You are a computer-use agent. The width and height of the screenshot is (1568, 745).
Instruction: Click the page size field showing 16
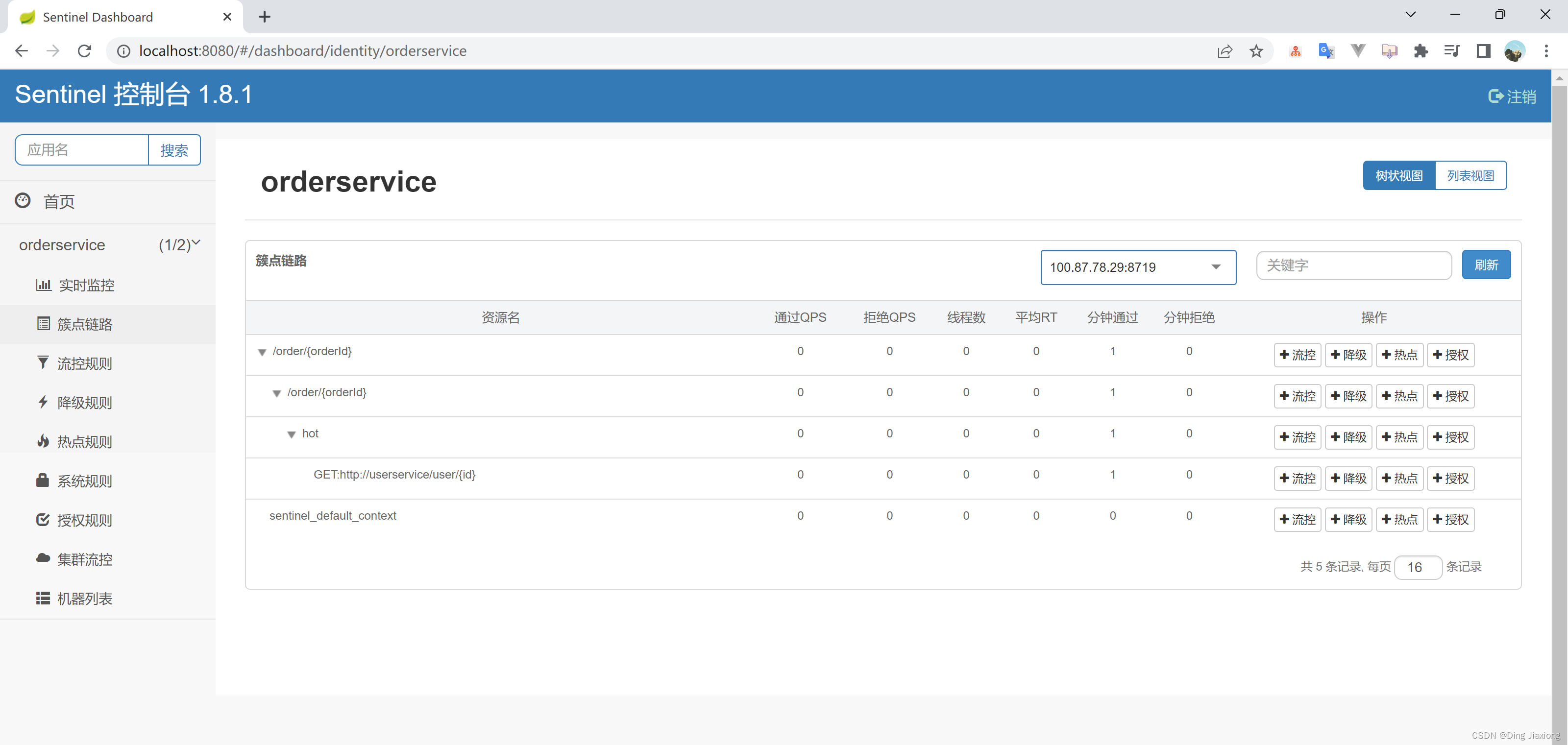point(1418,567)
